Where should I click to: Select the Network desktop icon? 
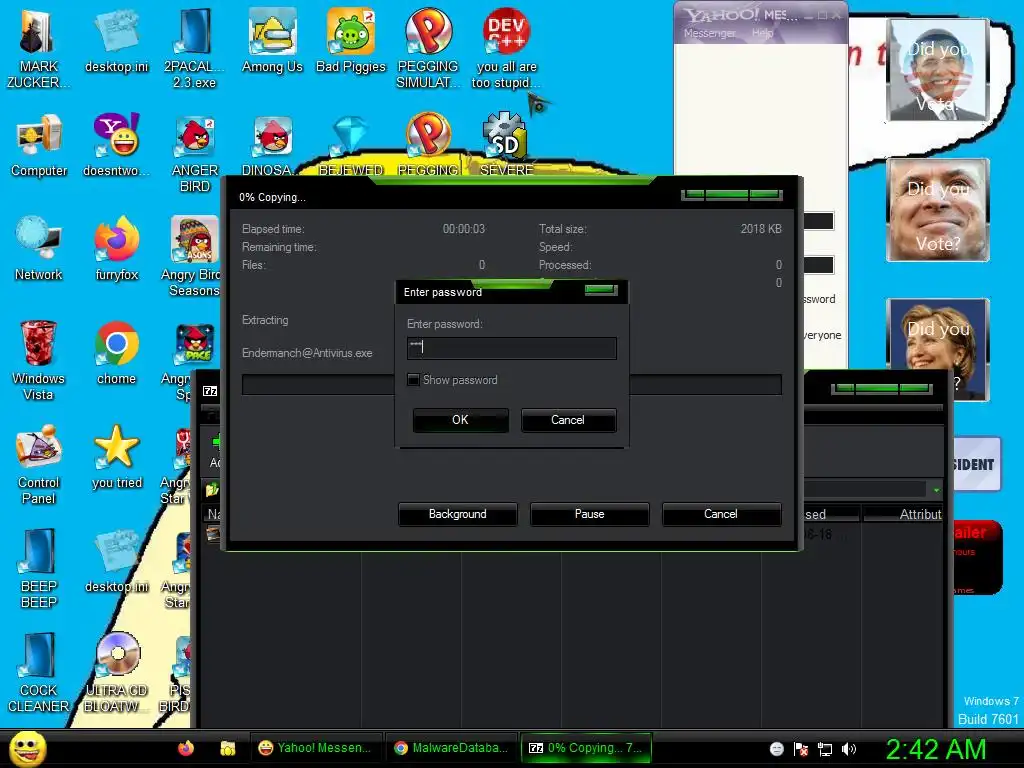coord(39,249)
